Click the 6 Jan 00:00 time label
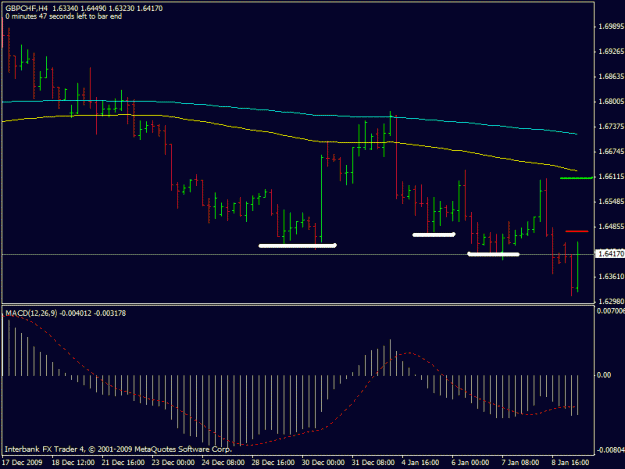 [471, 463]
